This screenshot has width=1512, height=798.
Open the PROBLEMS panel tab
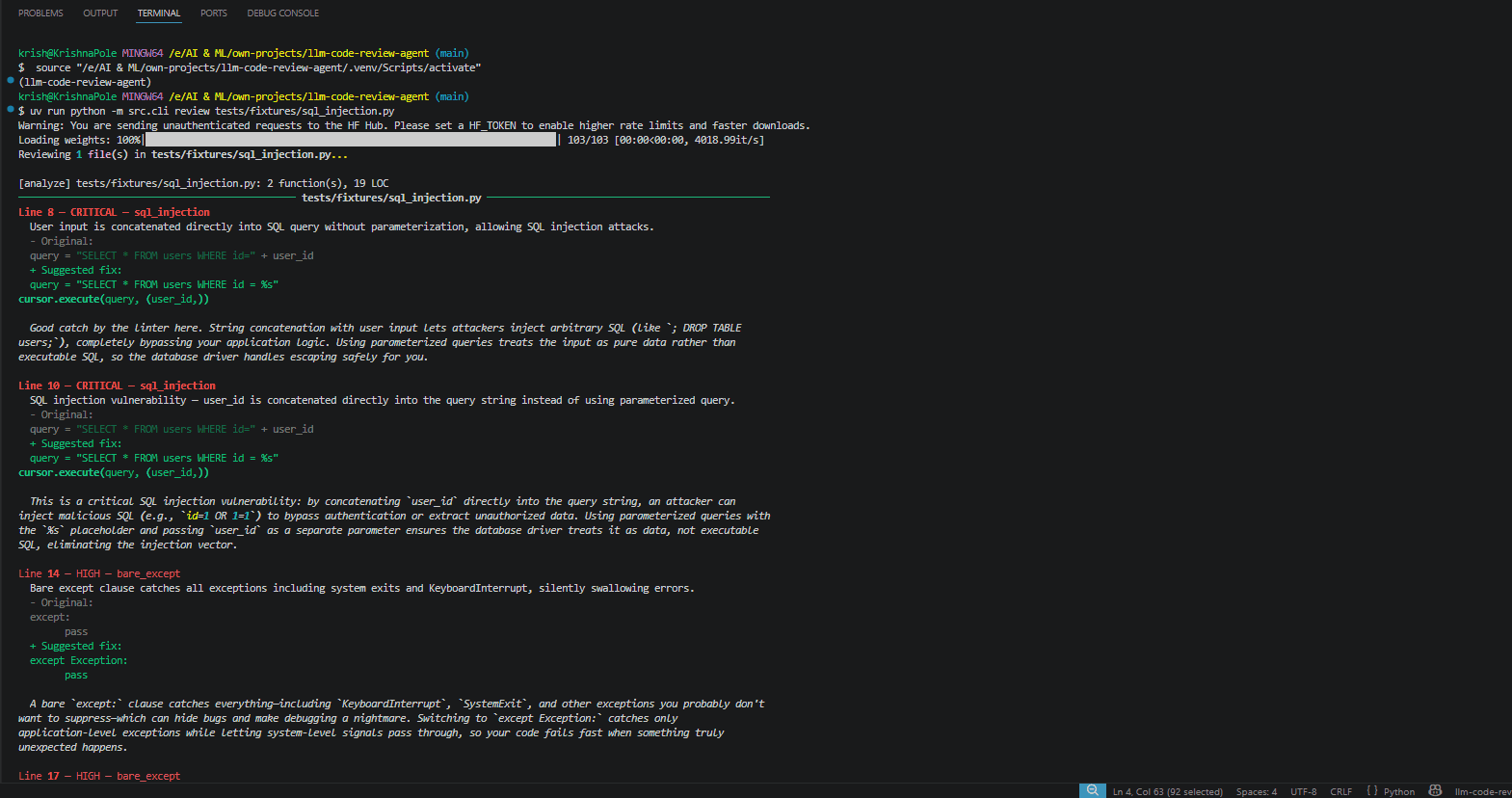click(40, 13)
